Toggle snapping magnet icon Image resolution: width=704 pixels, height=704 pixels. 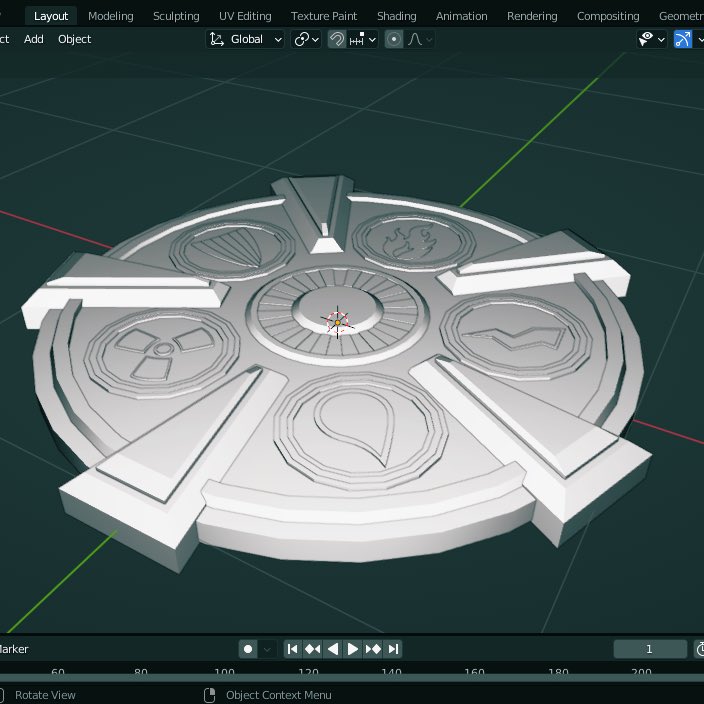(337, 40)
